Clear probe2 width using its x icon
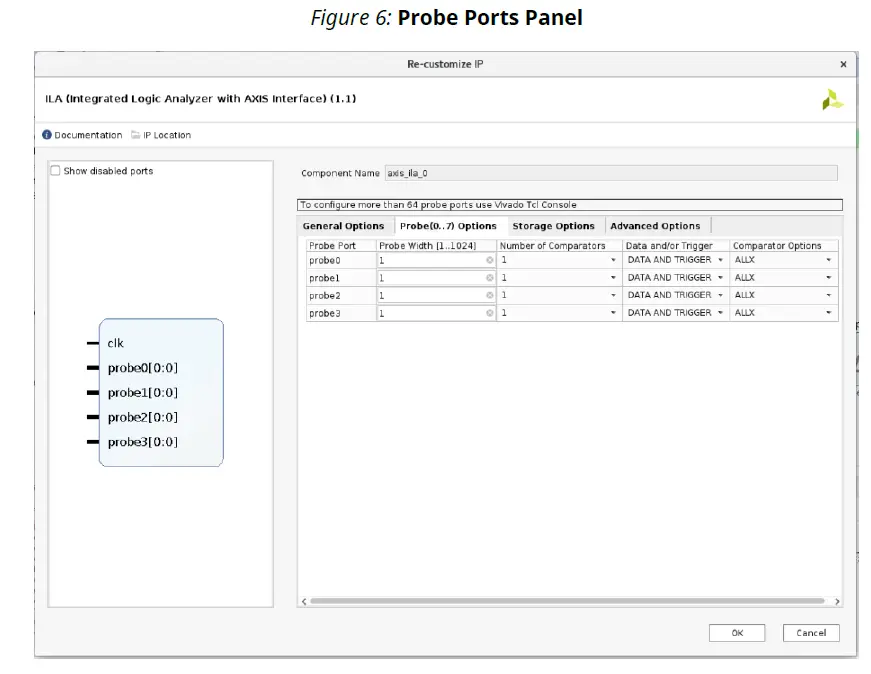Image resolution: width=871 pixels, height=674 pixels. (x=489, y=294)
